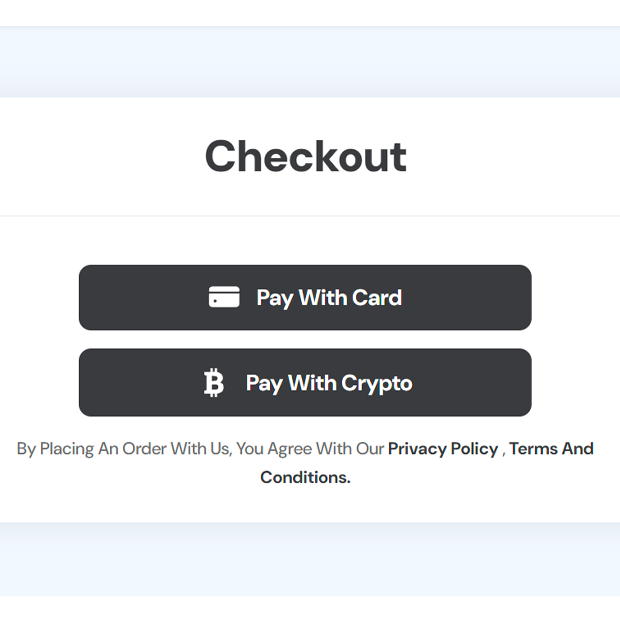This screenshot has width=620, height=620.
Task: Choose crypto payment via the Bitcoin icon
Action: pyautogui.click(x=214, y=383)
